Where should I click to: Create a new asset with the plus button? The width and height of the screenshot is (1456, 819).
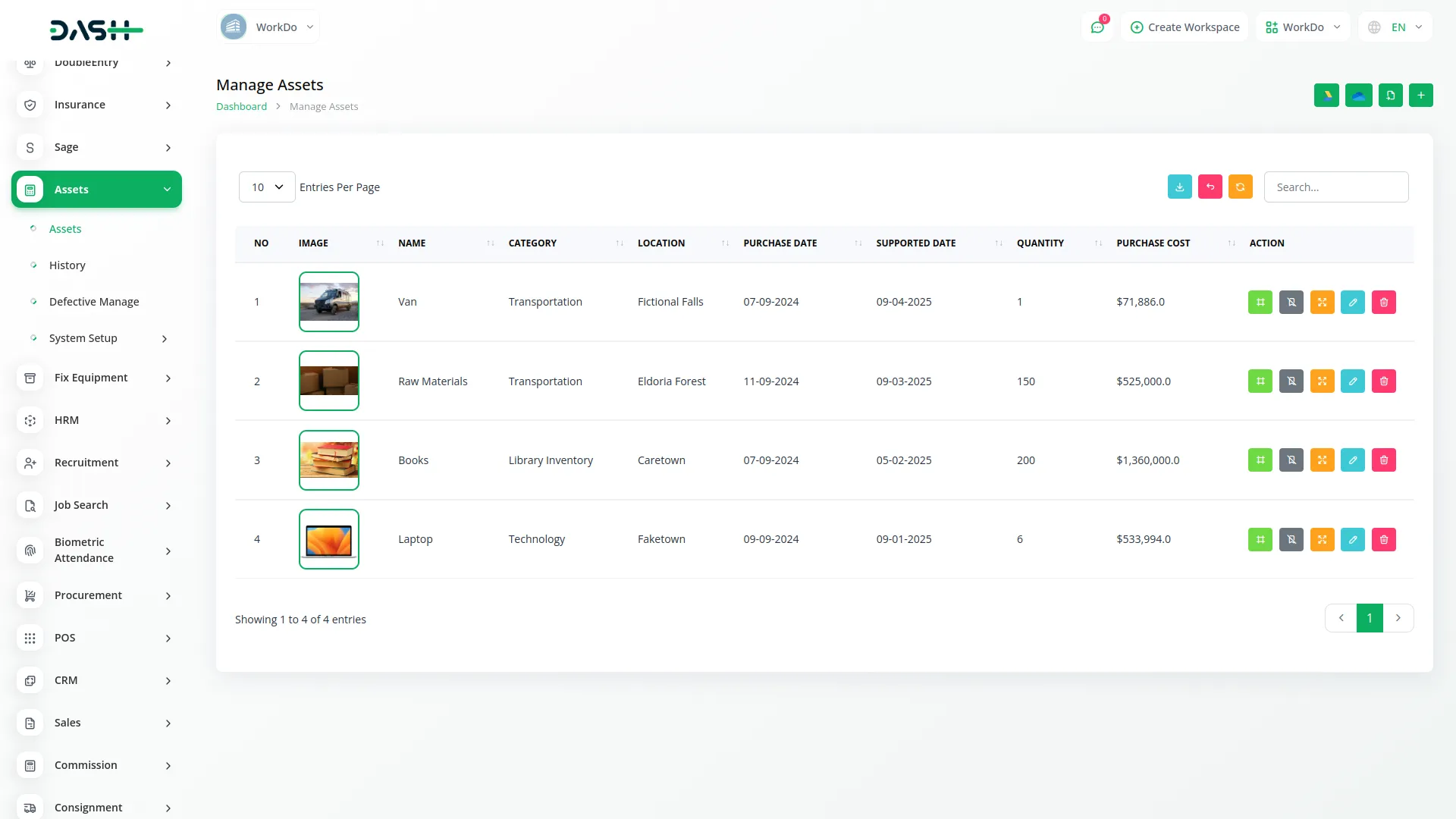tap(1420, 95)
